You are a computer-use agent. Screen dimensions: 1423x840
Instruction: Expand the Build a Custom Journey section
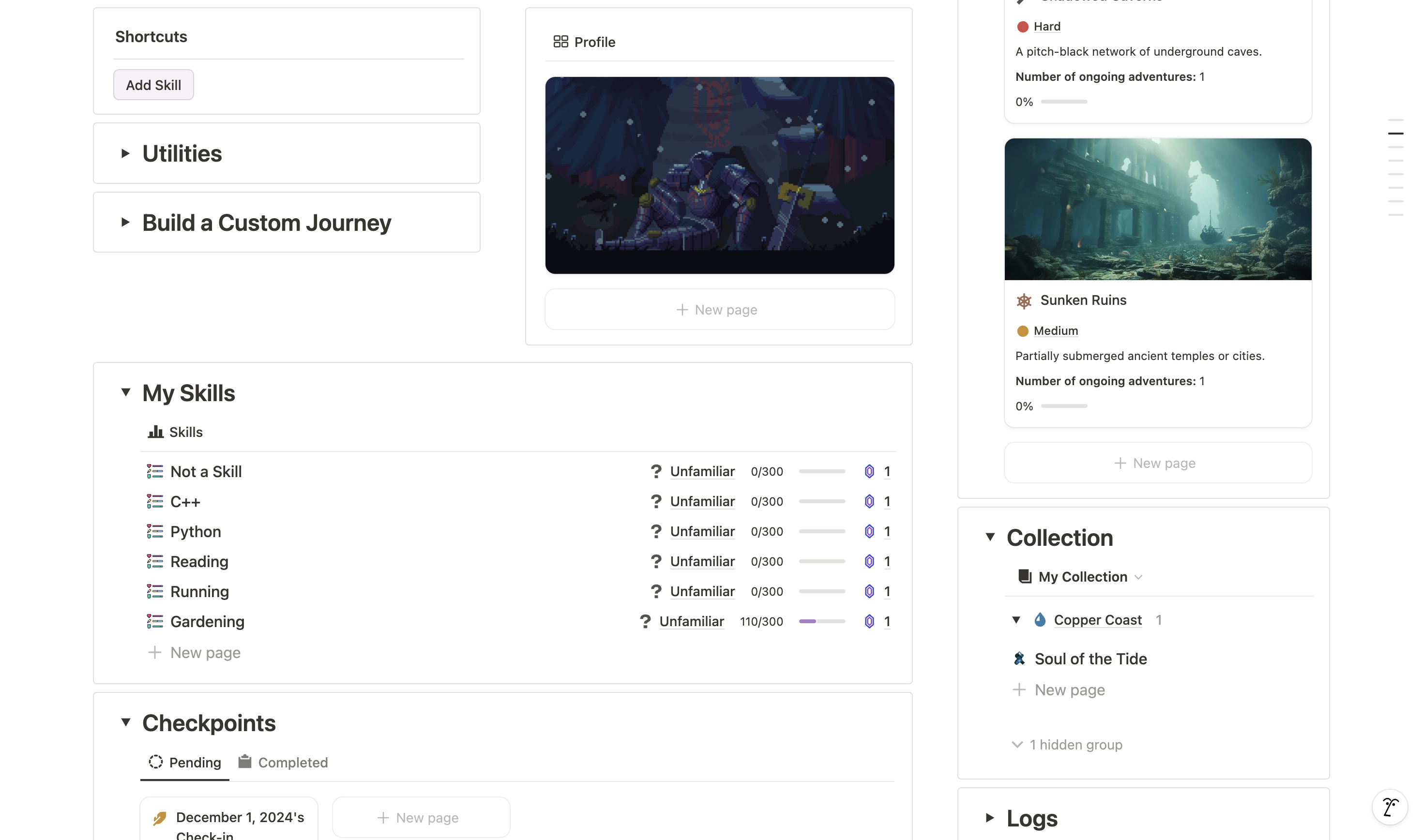[126, 223]
